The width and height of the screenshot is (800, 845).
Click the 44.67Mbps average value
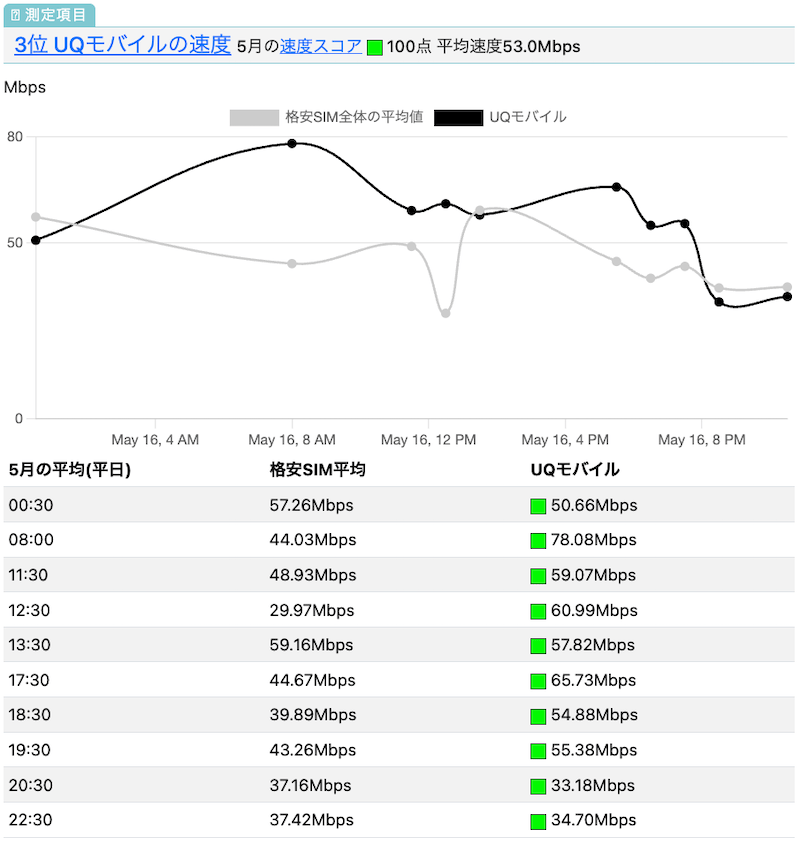pyautogui.click(x=312, y=681)
